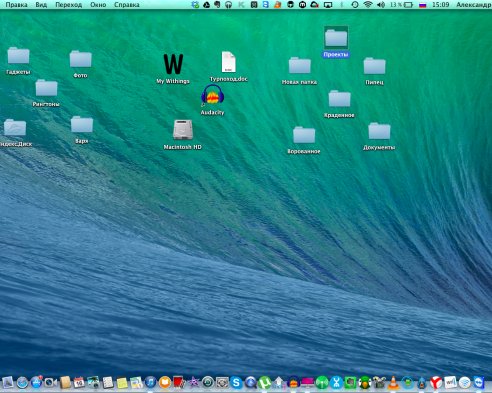Show battery status at 13%

[402, 5]
